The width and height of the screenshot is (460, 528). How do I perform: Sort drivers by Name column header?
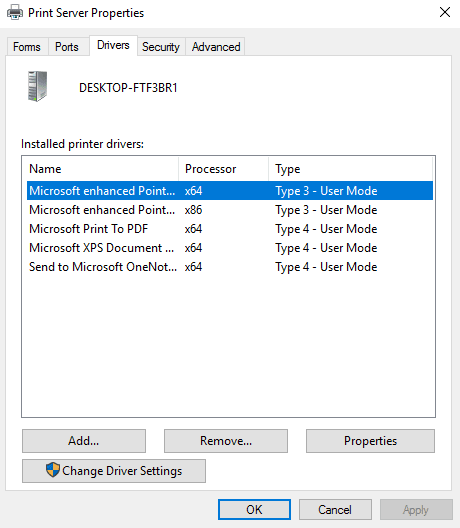pyautogui.click(x=100, y=169)
